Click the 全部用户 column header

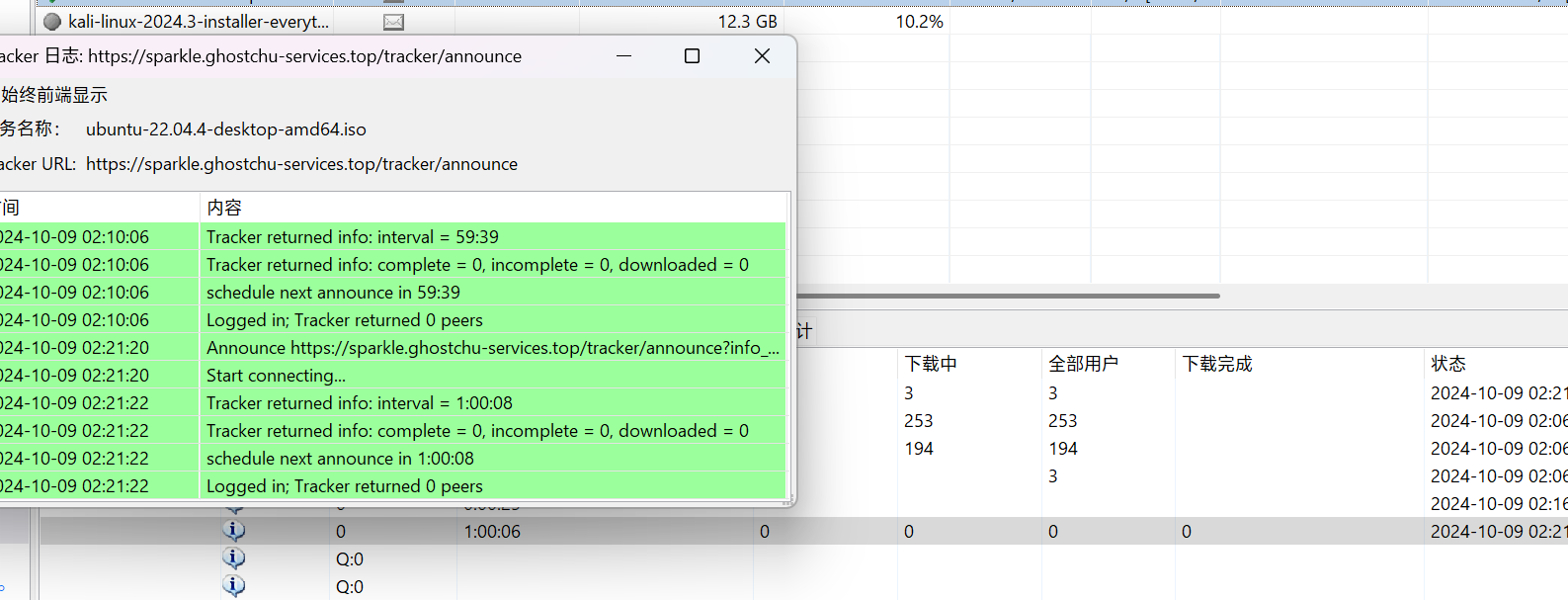point(1083,364)
